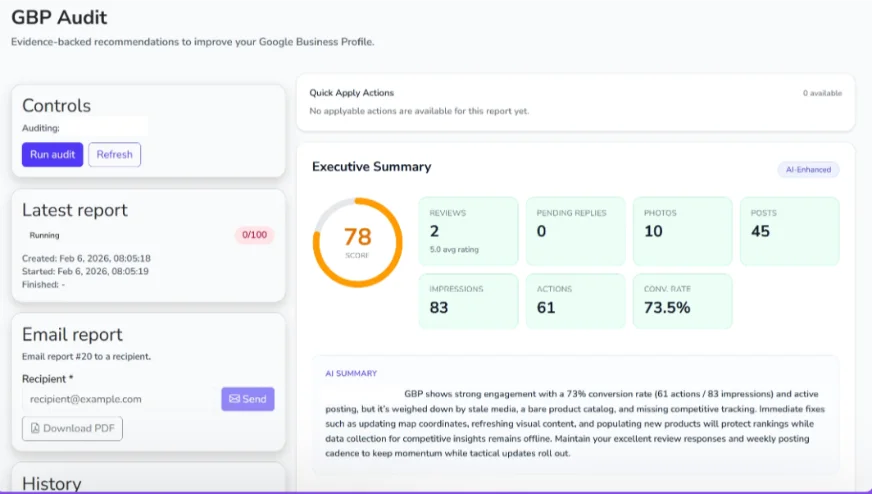Click the AI-Enhanced badge
The width and height of the screenshot is (872, 494).
(808, 170)
